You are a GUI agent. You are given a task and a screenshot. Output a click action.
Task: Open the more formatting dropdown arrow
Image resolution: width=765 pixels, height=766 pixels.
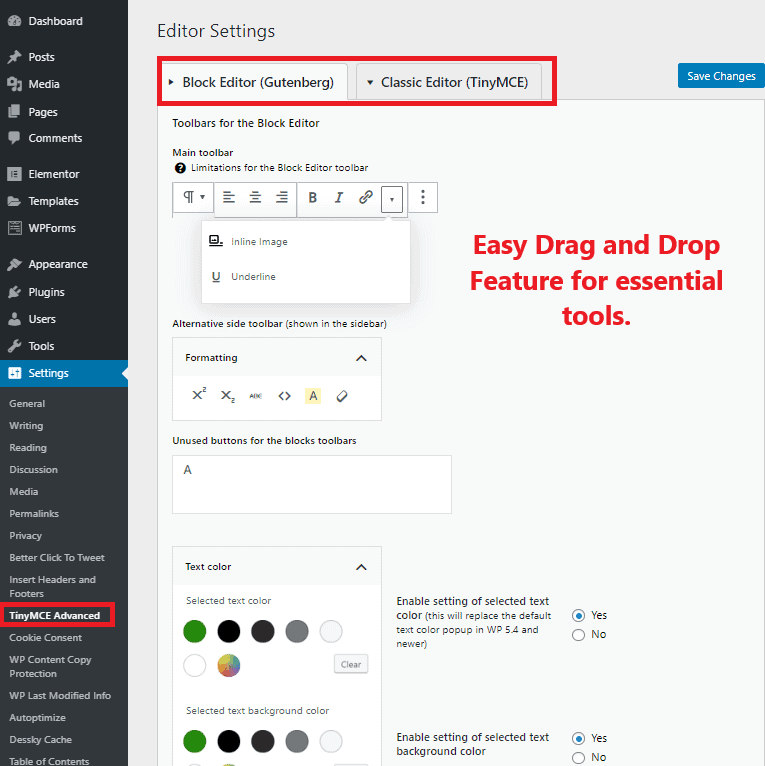coord(392,199)
